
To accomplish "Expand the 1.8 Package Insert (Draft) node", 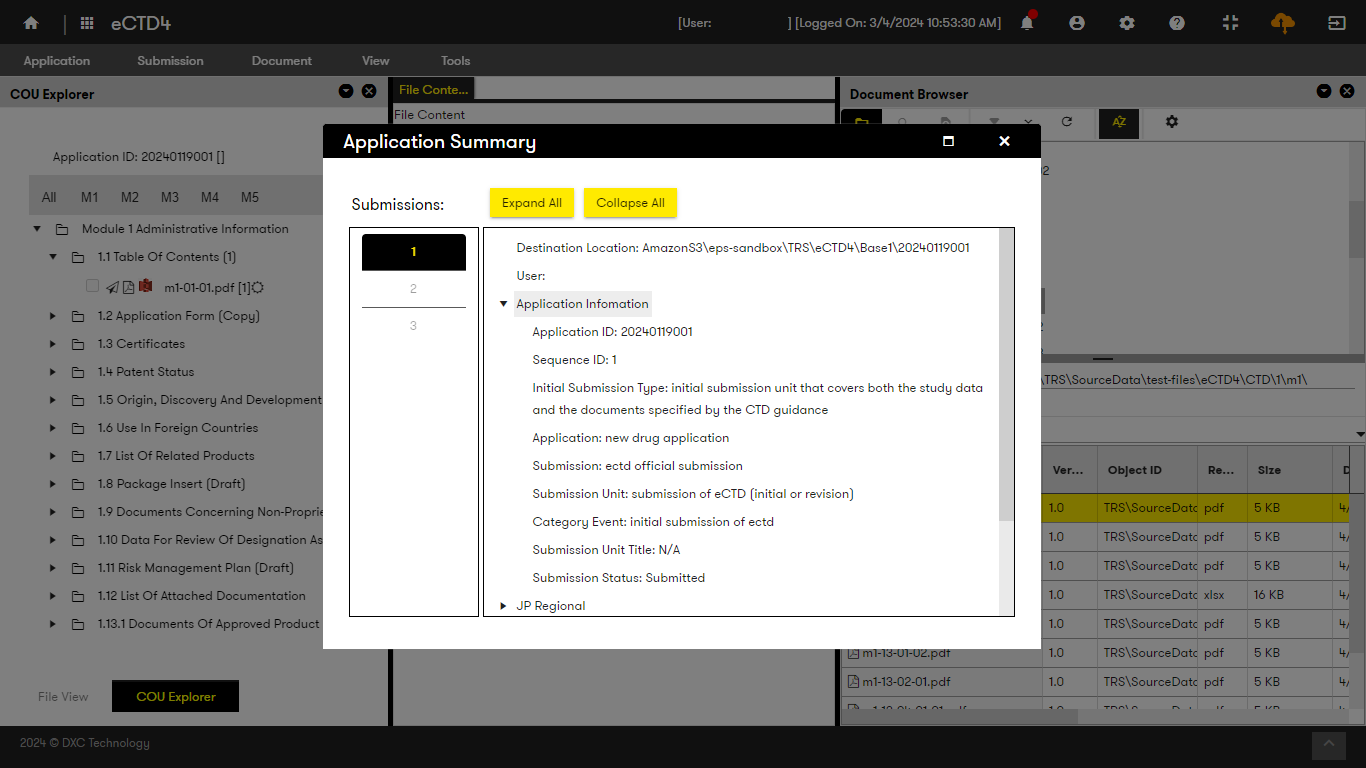I will pos(53,484).
